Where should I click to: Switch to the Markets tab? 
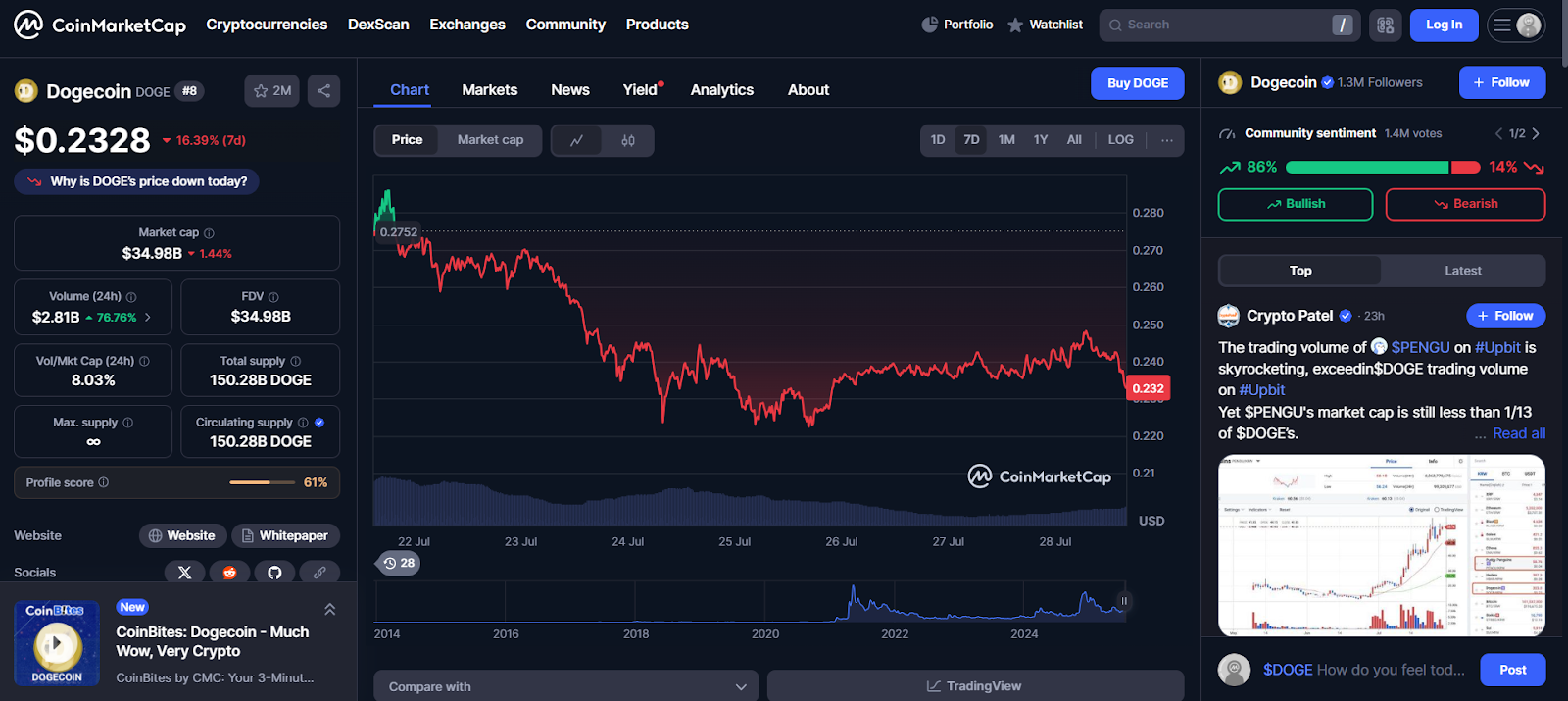489,90
